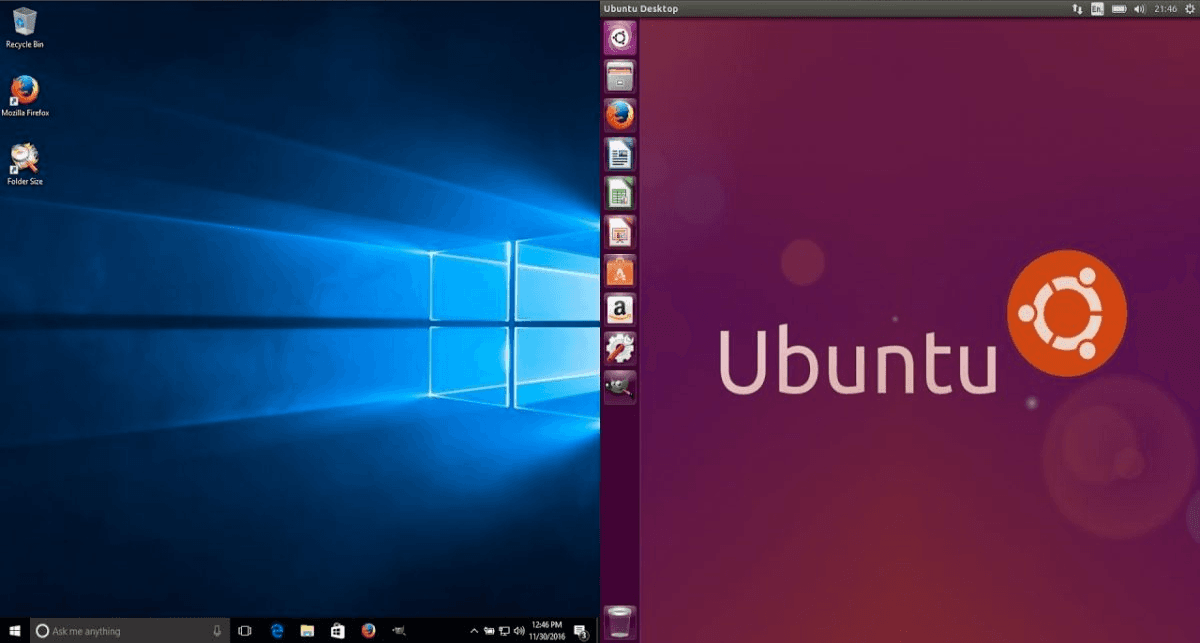Open Ubuntu network indicator menu
The image size is (1200, 643).
click(x=1077, y=9)
